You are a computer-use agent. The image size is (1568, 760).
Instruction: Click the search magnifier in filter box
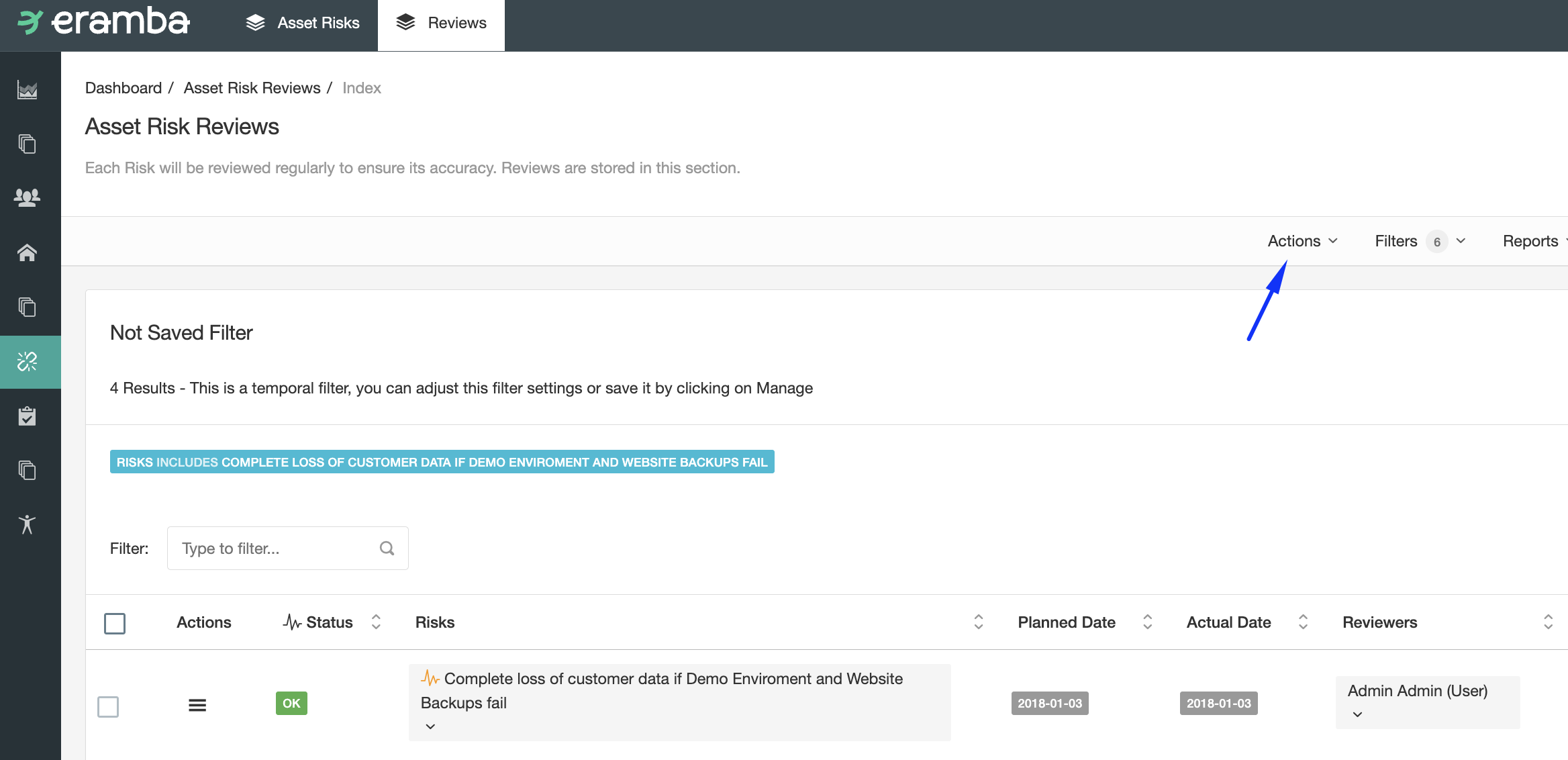coord(387,548)
